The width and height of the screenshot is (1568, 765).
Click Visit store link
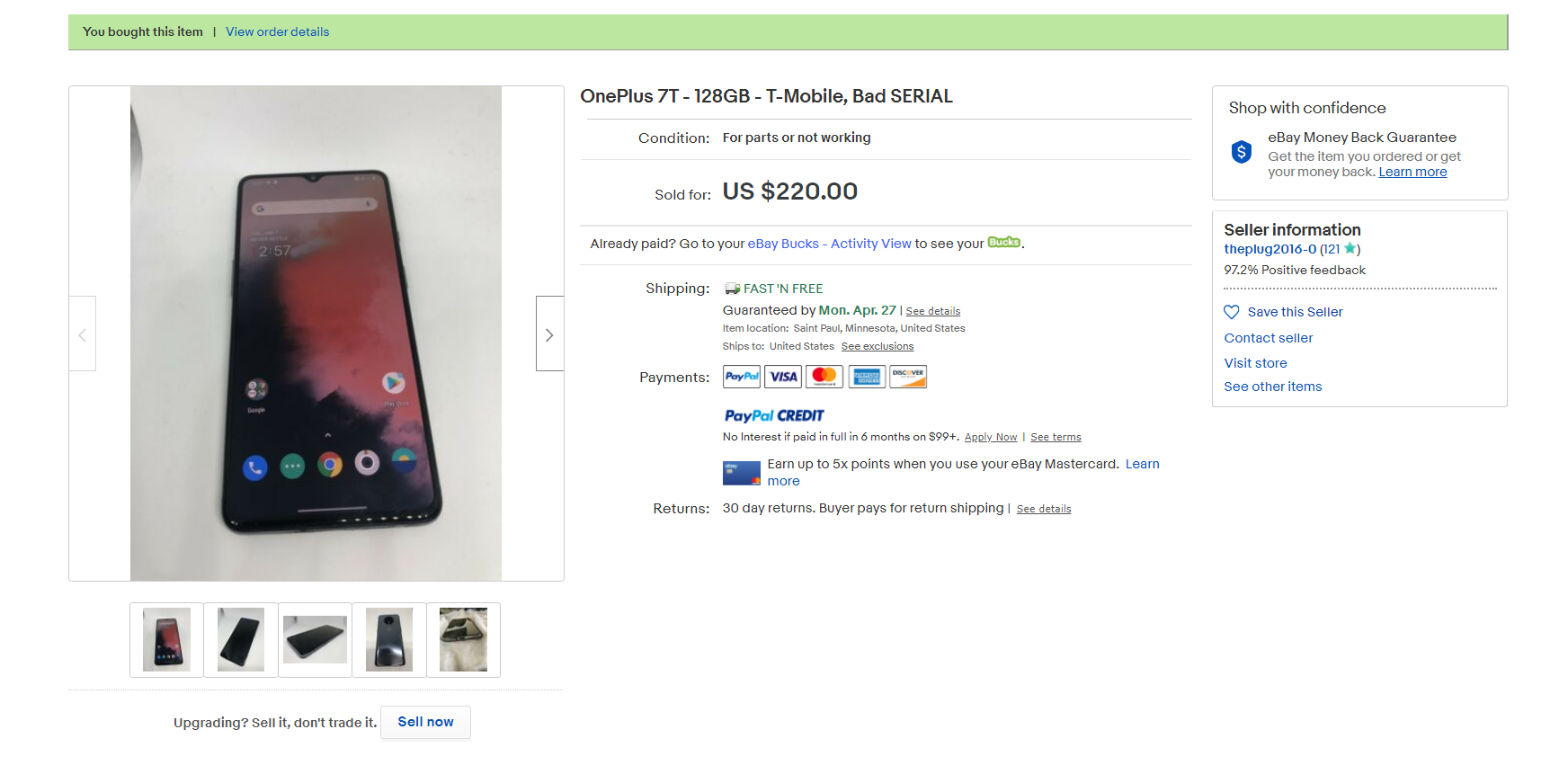point(1255,363)
